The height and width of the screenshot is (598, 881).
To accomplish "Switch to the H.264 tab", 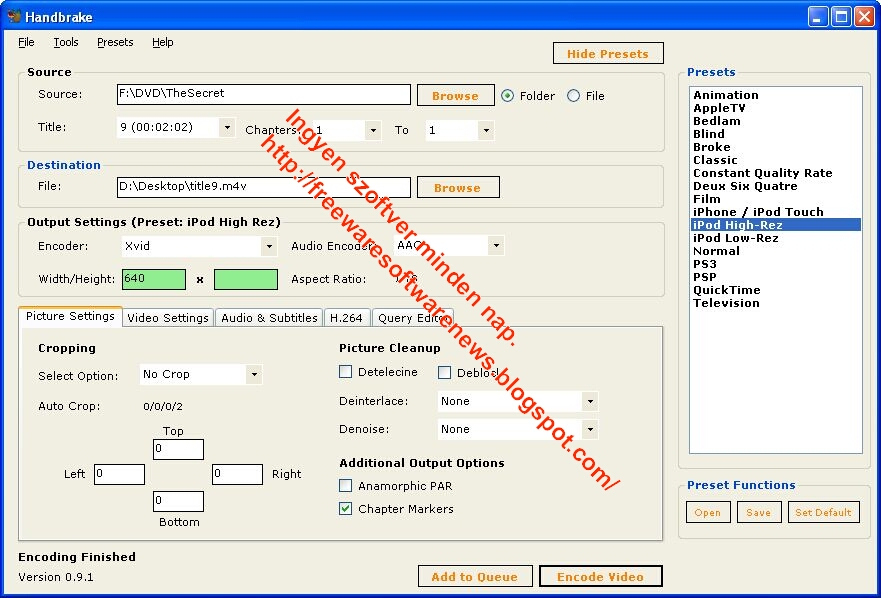I will pyautogui.click(x=347, y=318).
